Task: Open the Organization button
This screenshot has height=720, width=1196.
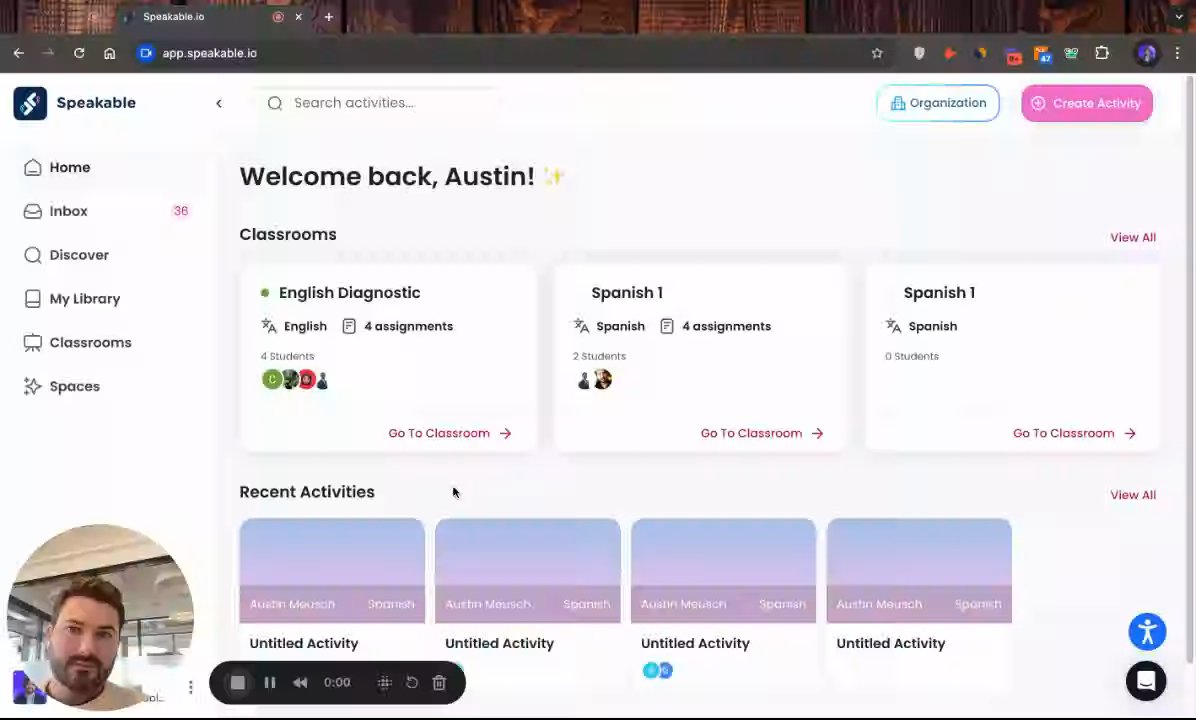Action: (937, 103)
